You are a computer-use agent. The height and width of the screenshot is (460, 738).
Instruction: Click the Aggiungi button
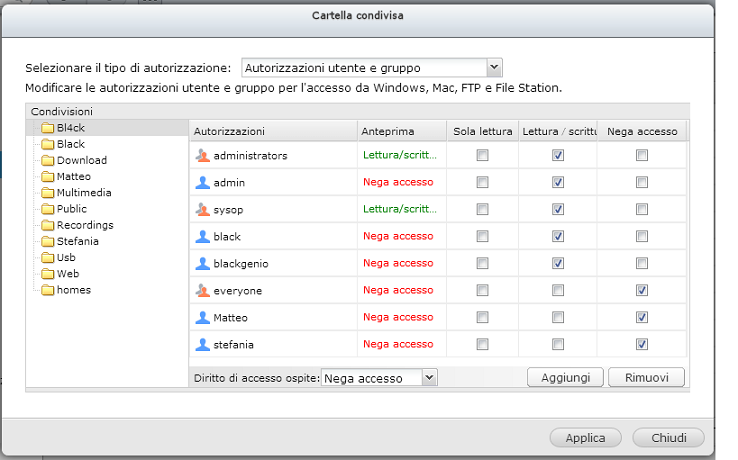pos(565,377)
